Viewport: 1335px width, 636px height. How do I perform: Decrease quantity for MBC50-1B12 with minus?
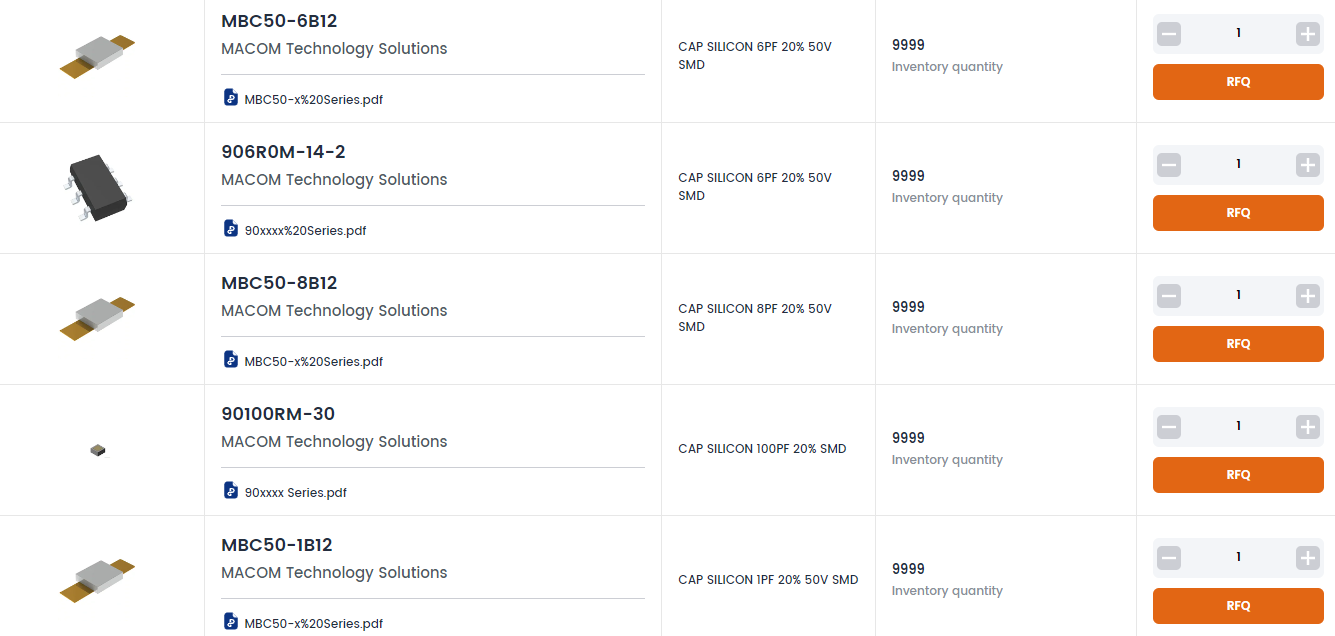(1169, 558)
